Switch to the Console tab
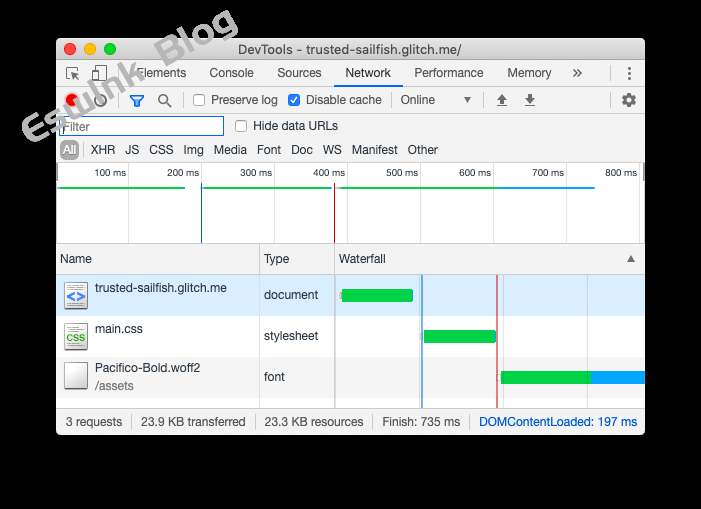Image resolution: width=701 pixels, height=509 pixels. coord(231,73)
